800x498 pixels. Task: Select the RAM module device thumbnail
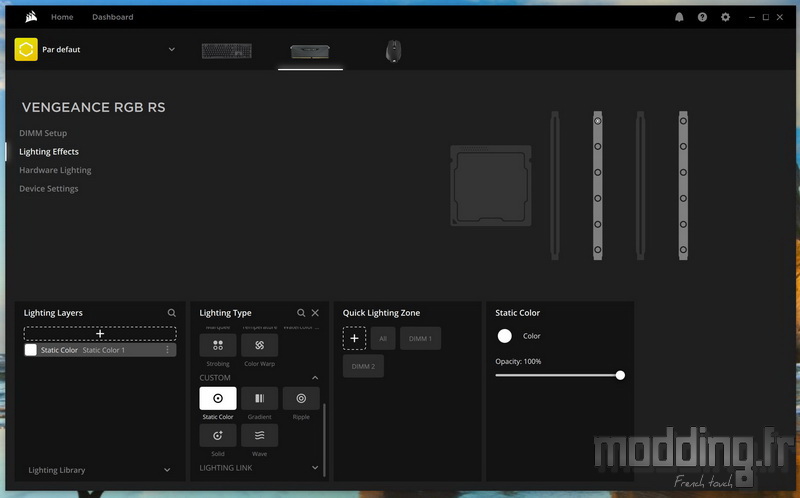pos(310,51)
